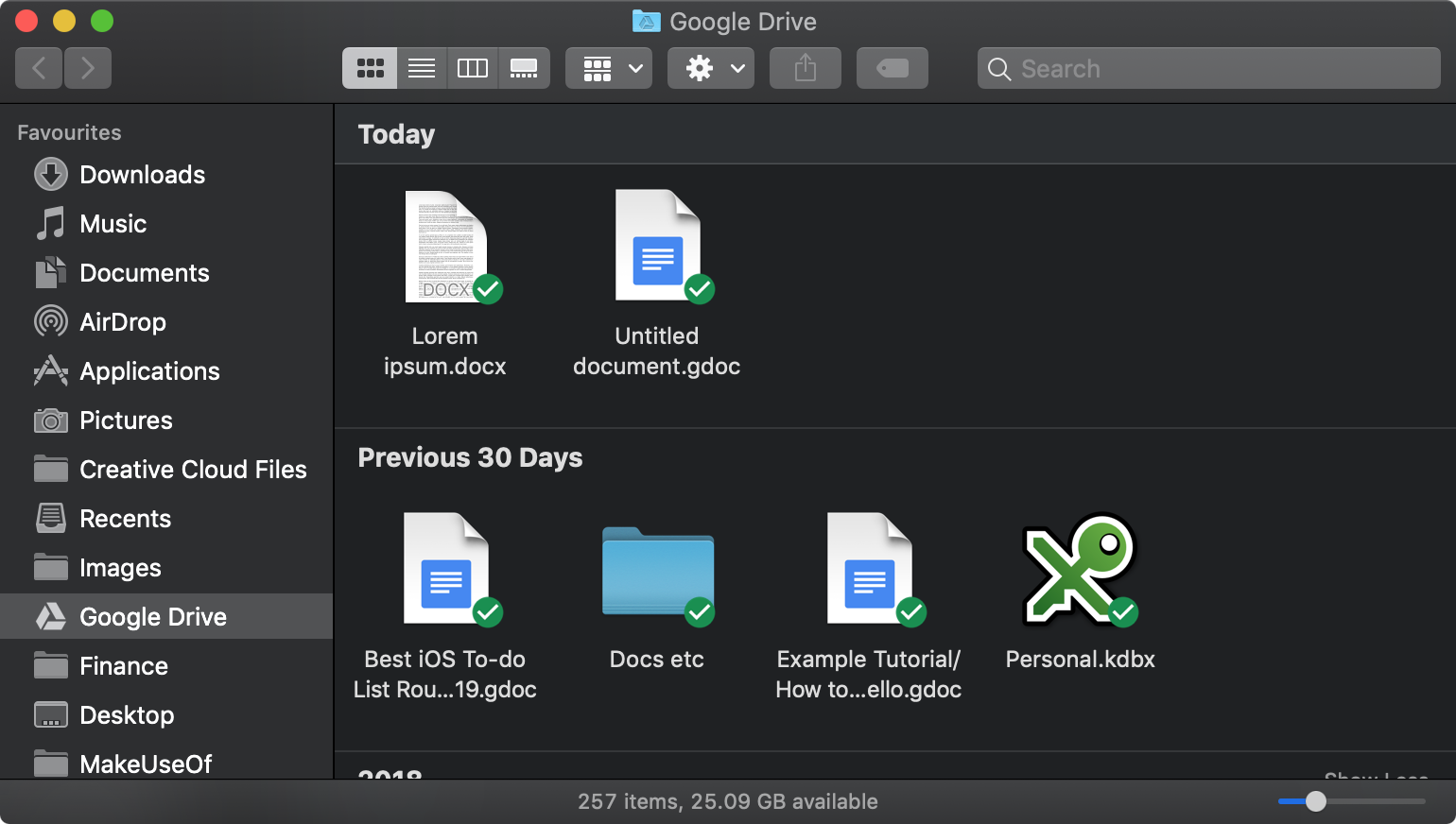Click the status bar item count text
1456x824 pixels.
(728, 801)
